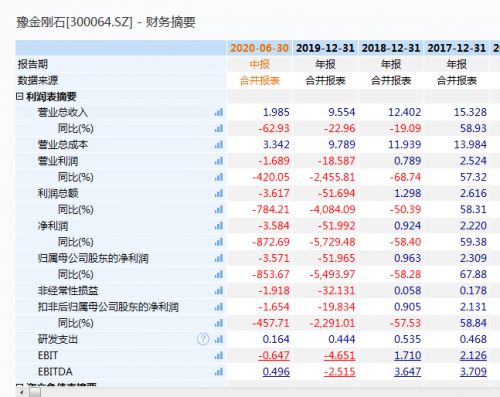This screenshot has height=397, width=500.
Task: Click the 数据来源 row label
Action: point(38,80)
